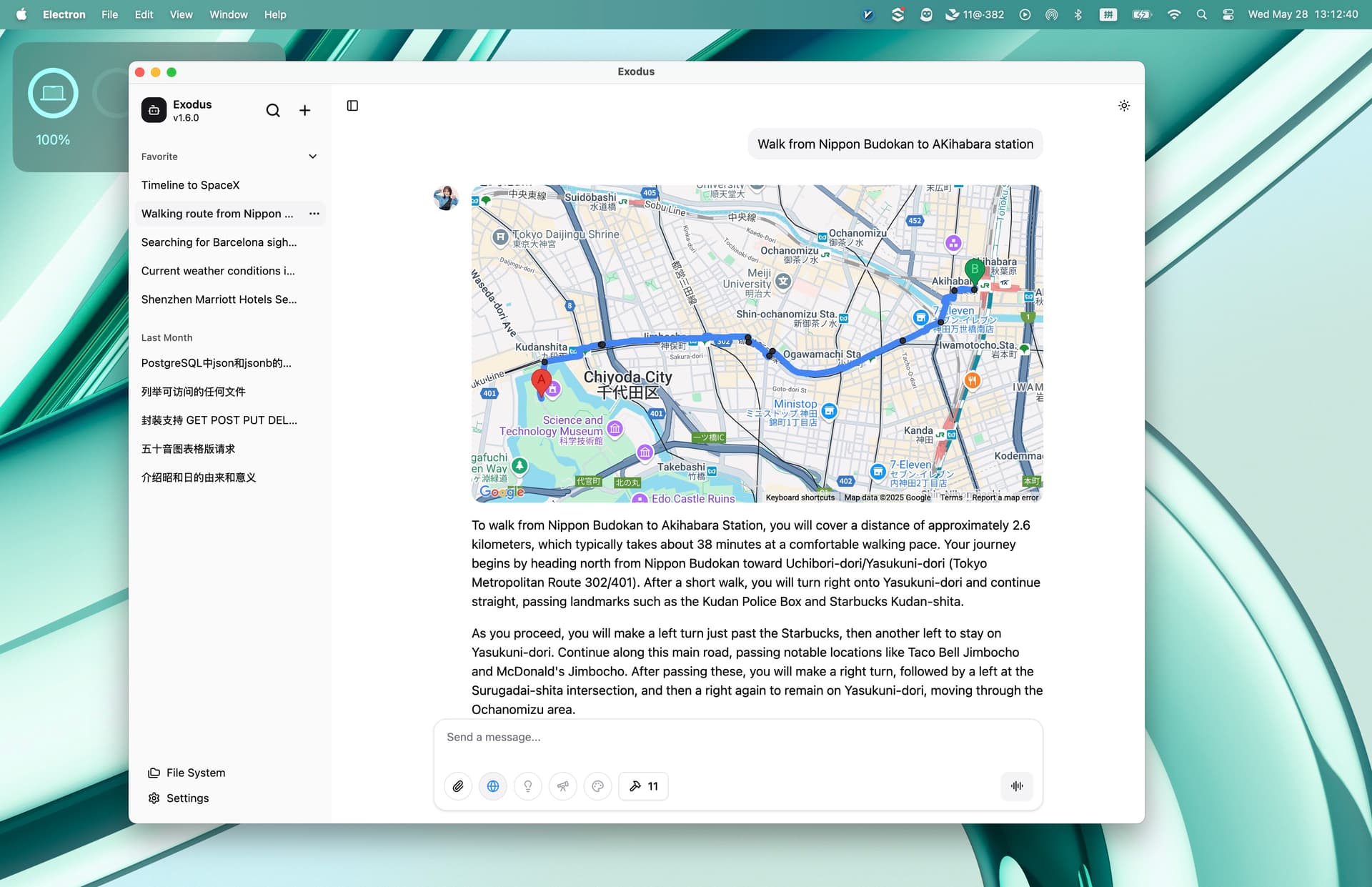Open options for Walking route chat
Image resolution: width=1372 pixels, height=887 pixels.
(x=314, y=214)
